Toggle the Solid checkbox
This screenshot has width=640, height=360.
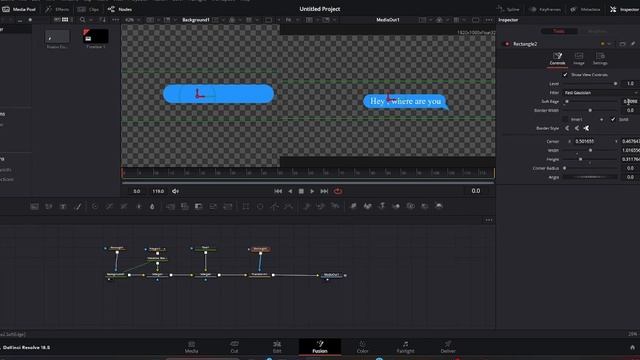pyautogui.click(x=613, y=119)
